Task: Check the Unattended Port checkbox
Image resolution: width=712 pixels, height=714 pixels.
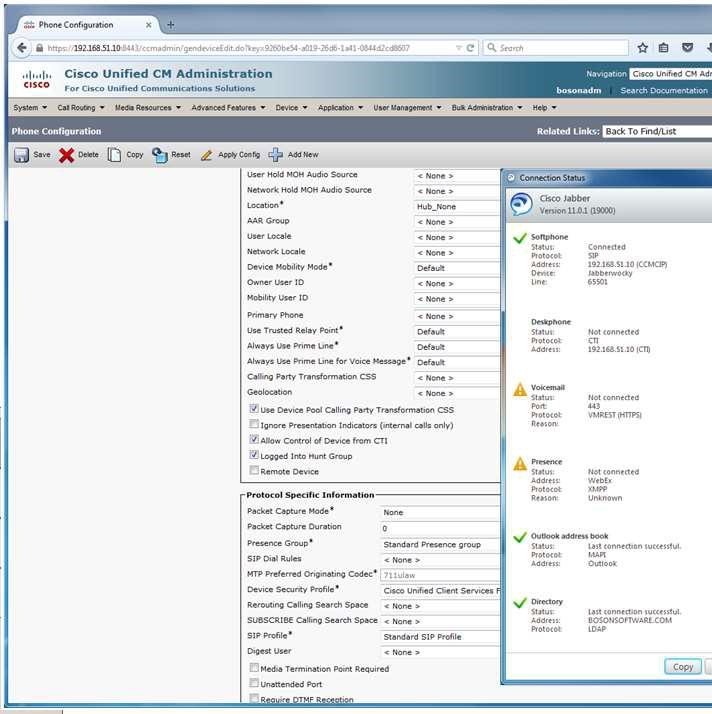Action: tap(254, 683)
